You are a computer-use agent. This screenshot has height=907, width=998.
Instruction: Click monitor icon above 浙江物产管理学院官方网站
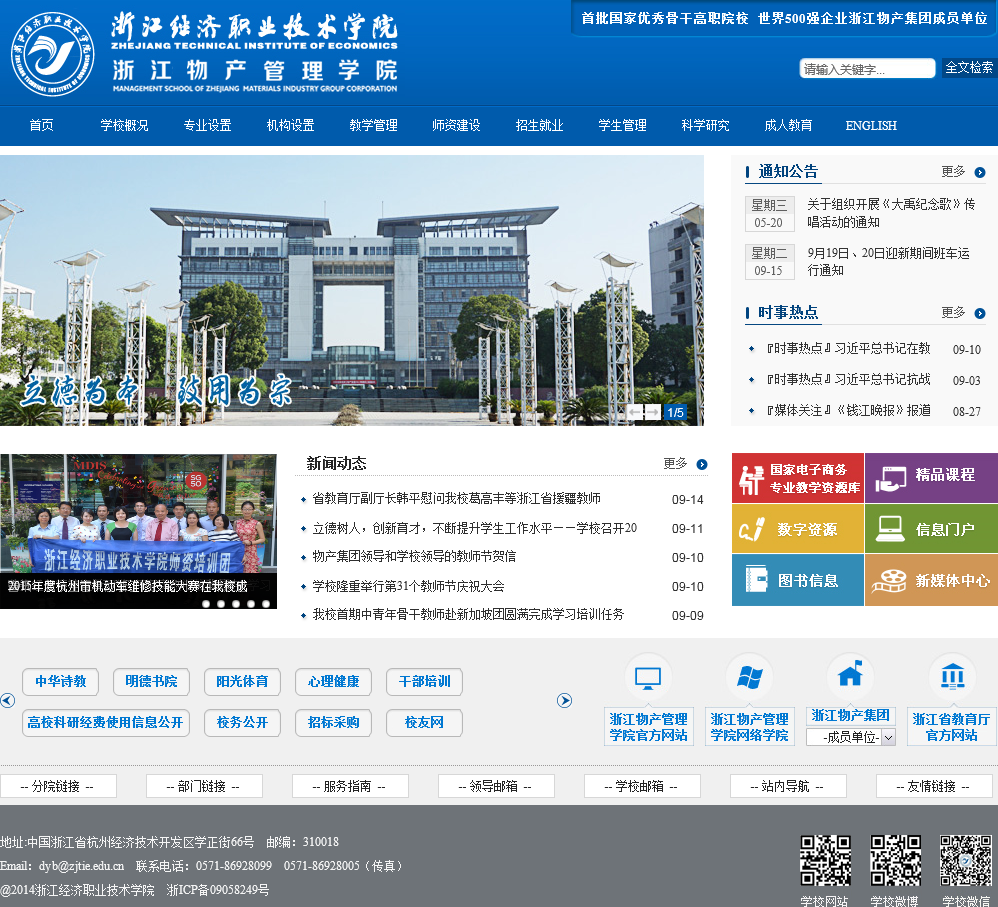pyautogui.click(x=648, y=677)
